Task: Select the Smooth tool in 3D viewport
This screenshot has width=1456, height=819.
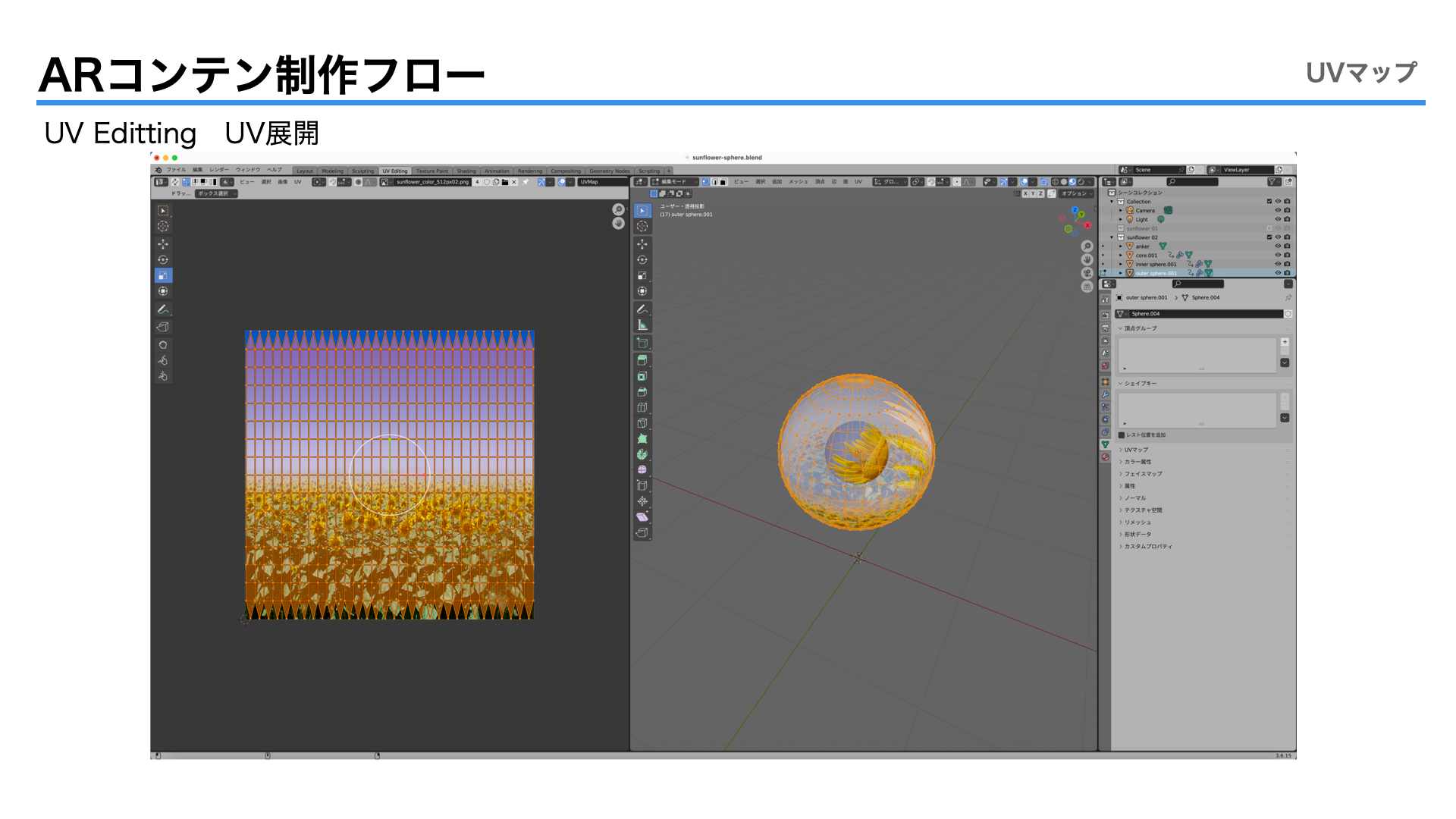Action: pyautogui.click(x=642, y=469)
